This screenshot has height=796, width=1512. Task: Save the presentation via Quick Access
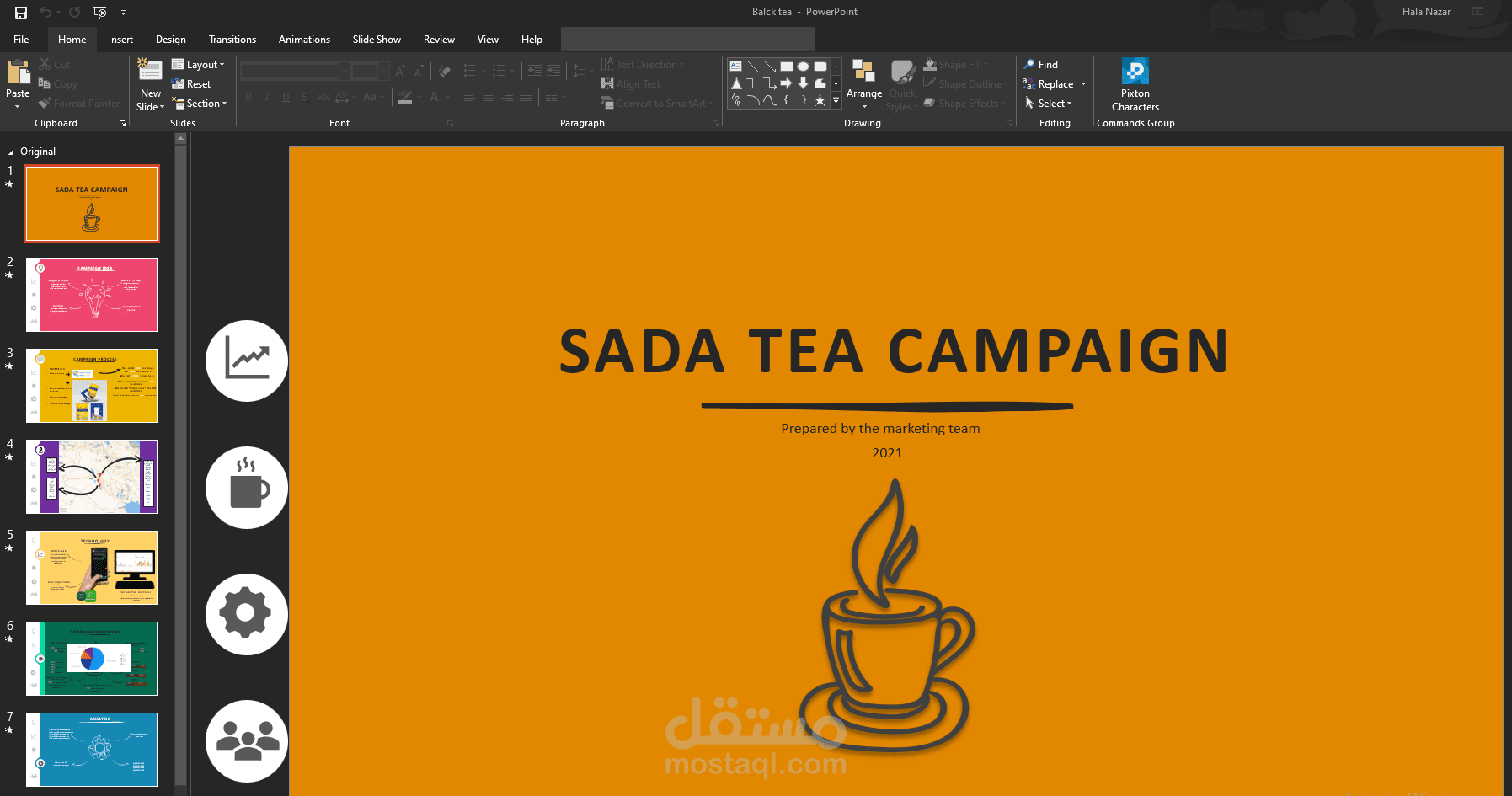(21, 12)
